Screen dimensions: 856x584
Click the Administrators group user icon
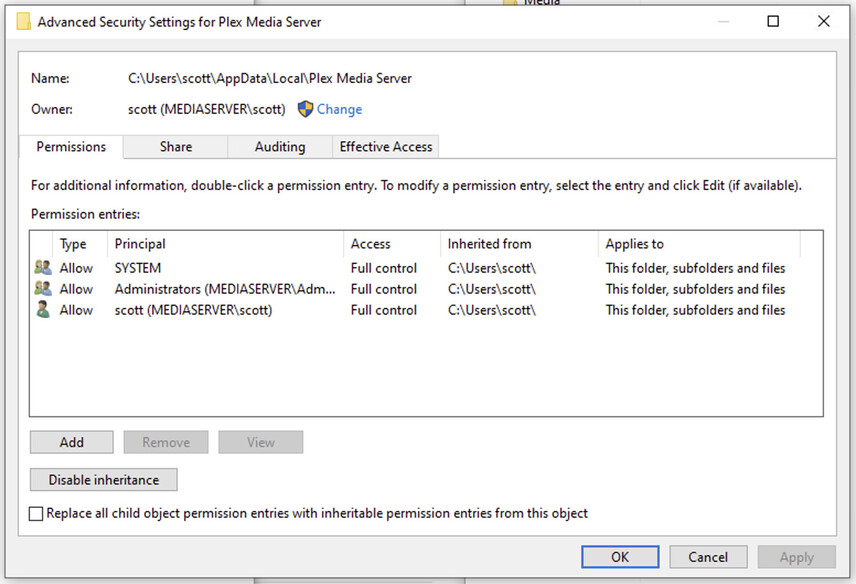point(42,289)
